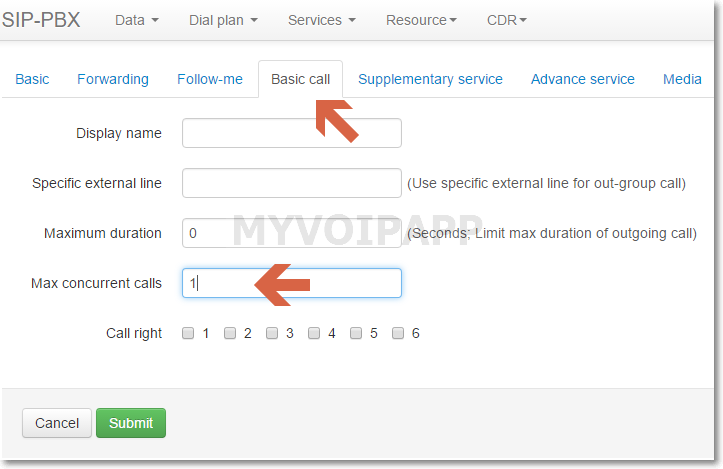Go to the Forwarding tab
This screenshot has width=723, height=469.
113,79
